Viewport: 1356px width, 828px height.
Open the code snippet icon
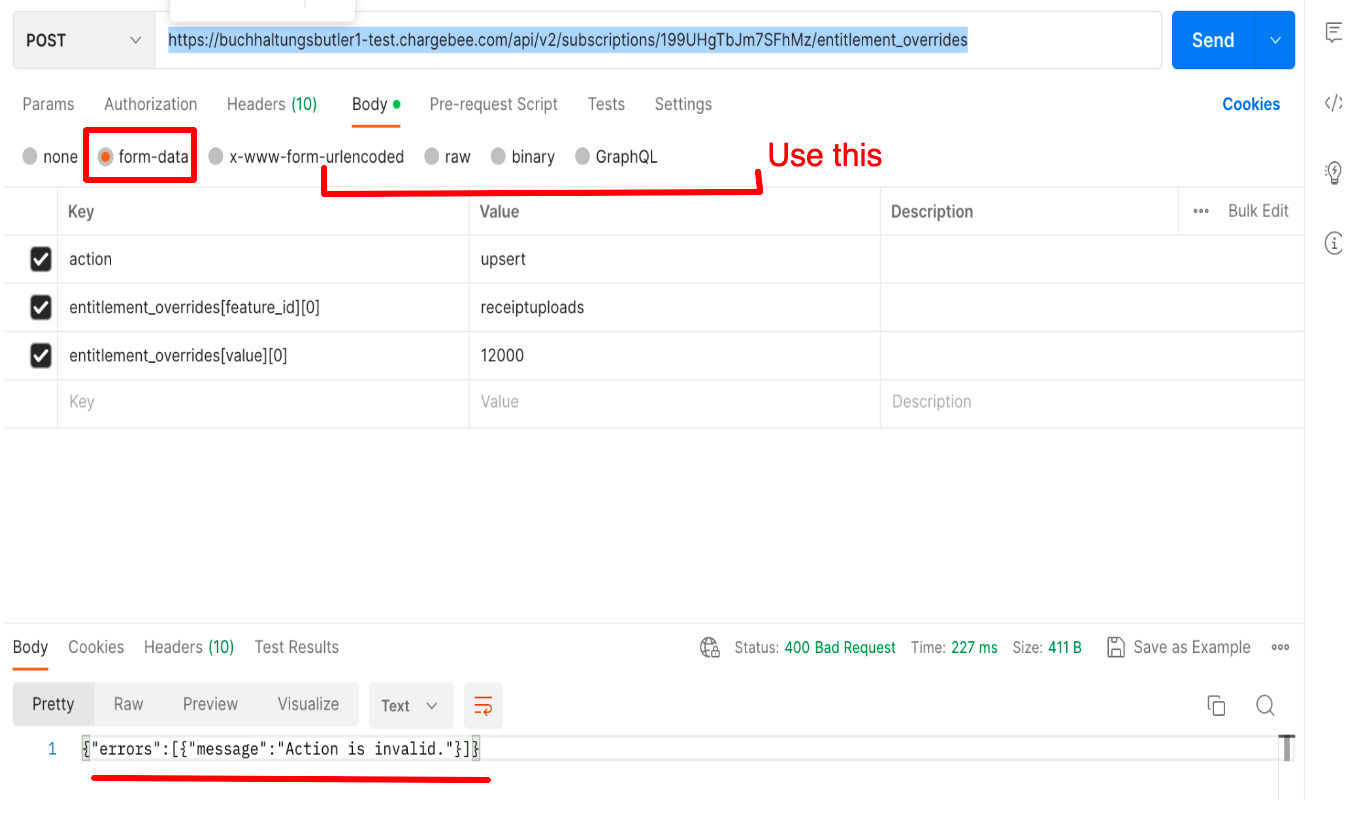click(x=1334, y=103)
